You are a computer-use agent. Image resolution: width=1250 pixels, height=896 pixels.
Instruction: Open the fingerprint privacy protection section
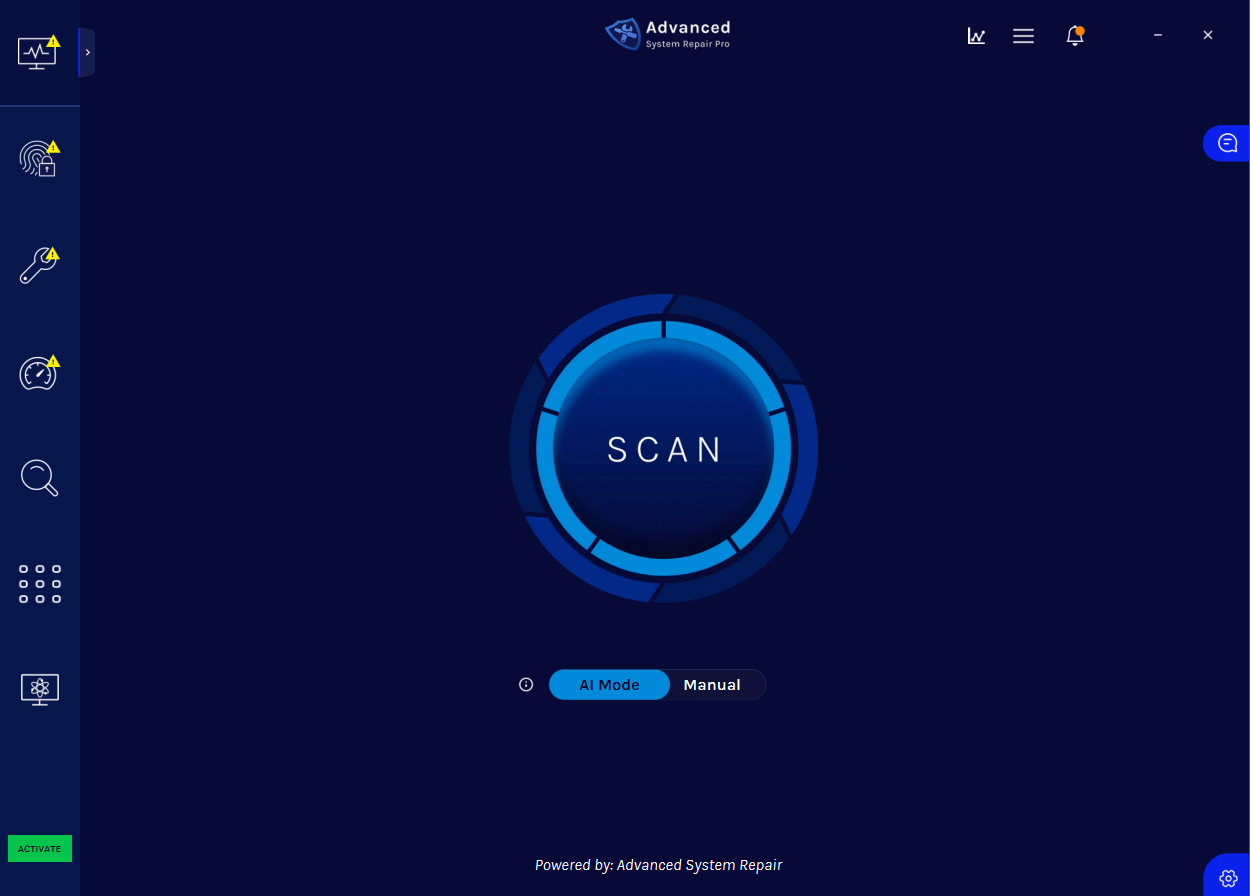pyautogui.click(x=39, y=159)
